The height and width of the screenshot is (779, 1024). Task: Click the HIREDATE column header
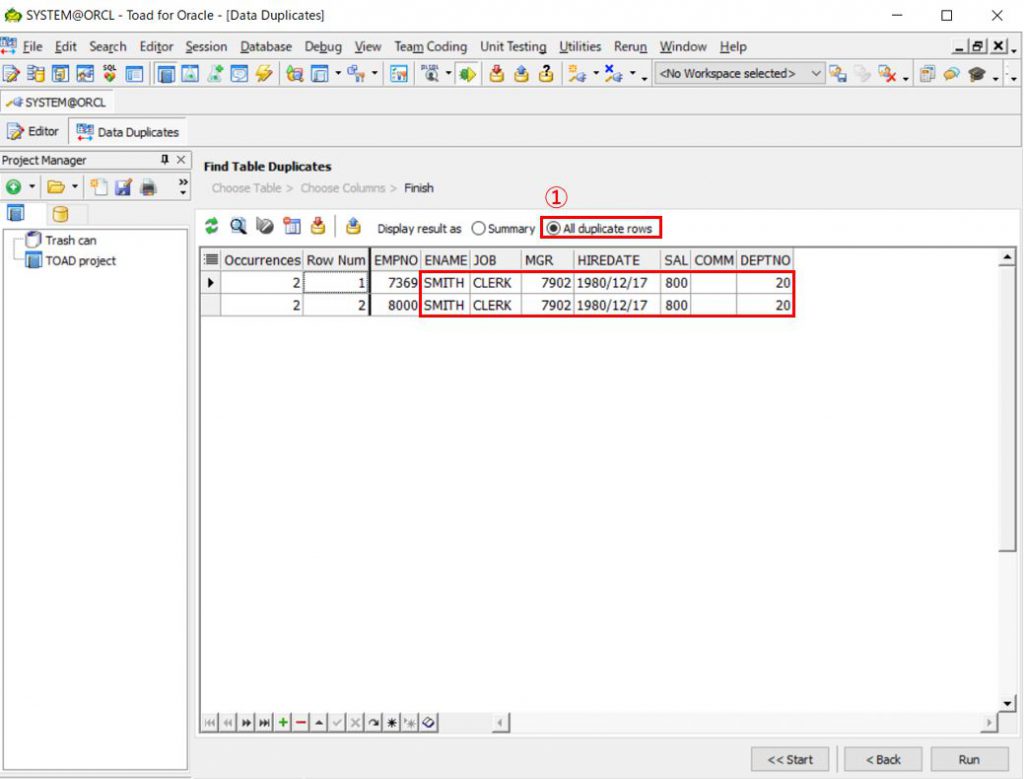[616, 260]
